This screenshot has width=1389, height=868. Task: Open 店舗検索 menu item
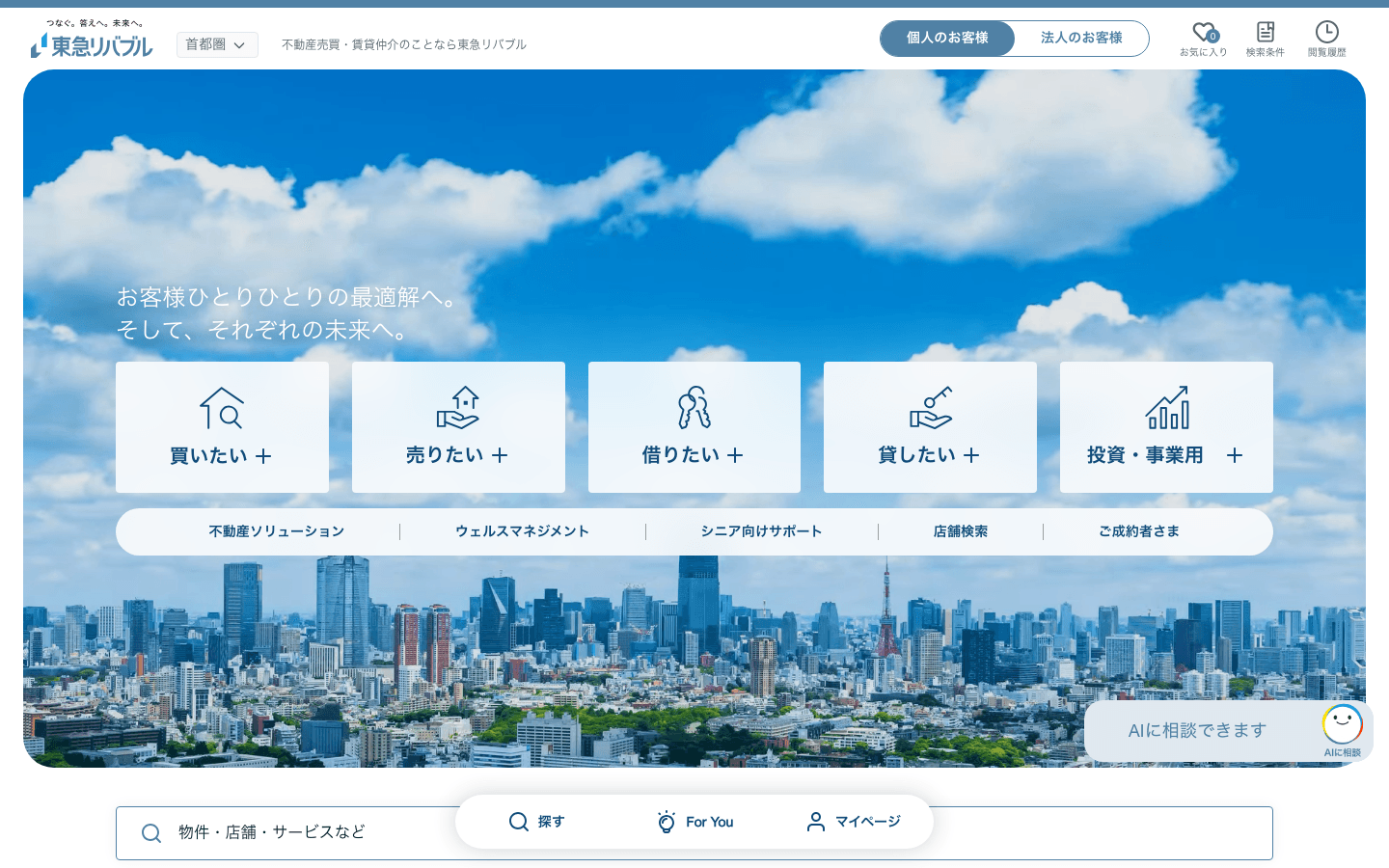click(961, 531)
